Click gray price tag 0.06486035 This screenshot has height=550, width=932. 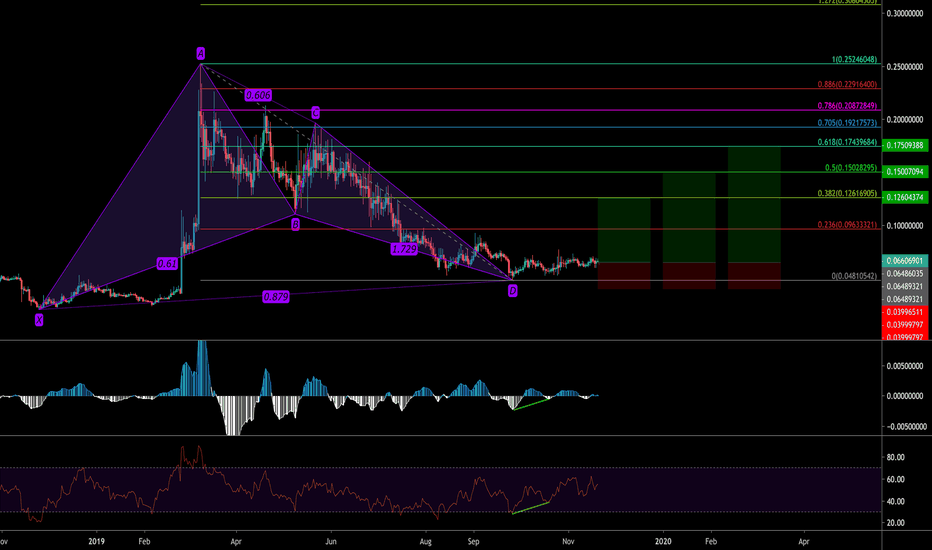pos(905,274)
